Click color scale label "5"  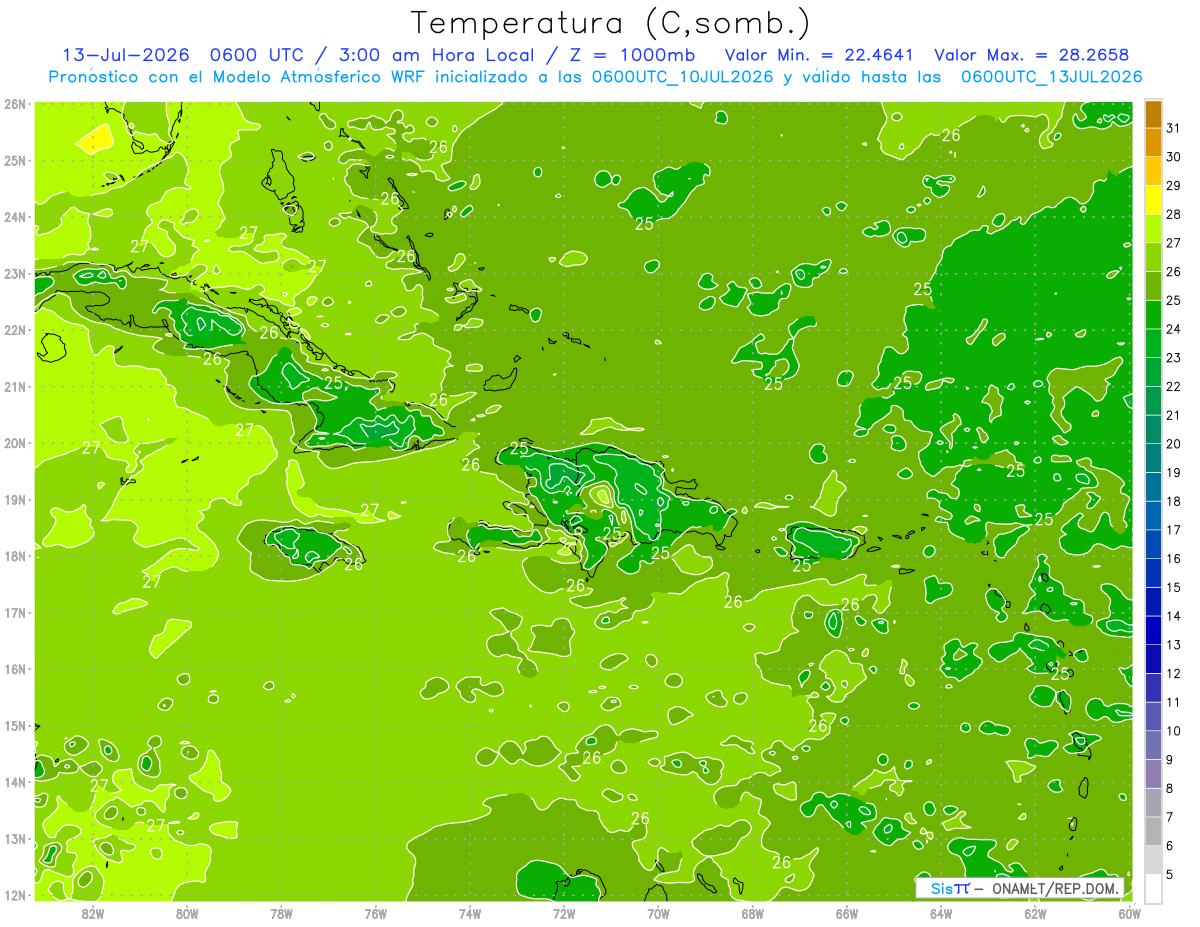(1169, 874)
